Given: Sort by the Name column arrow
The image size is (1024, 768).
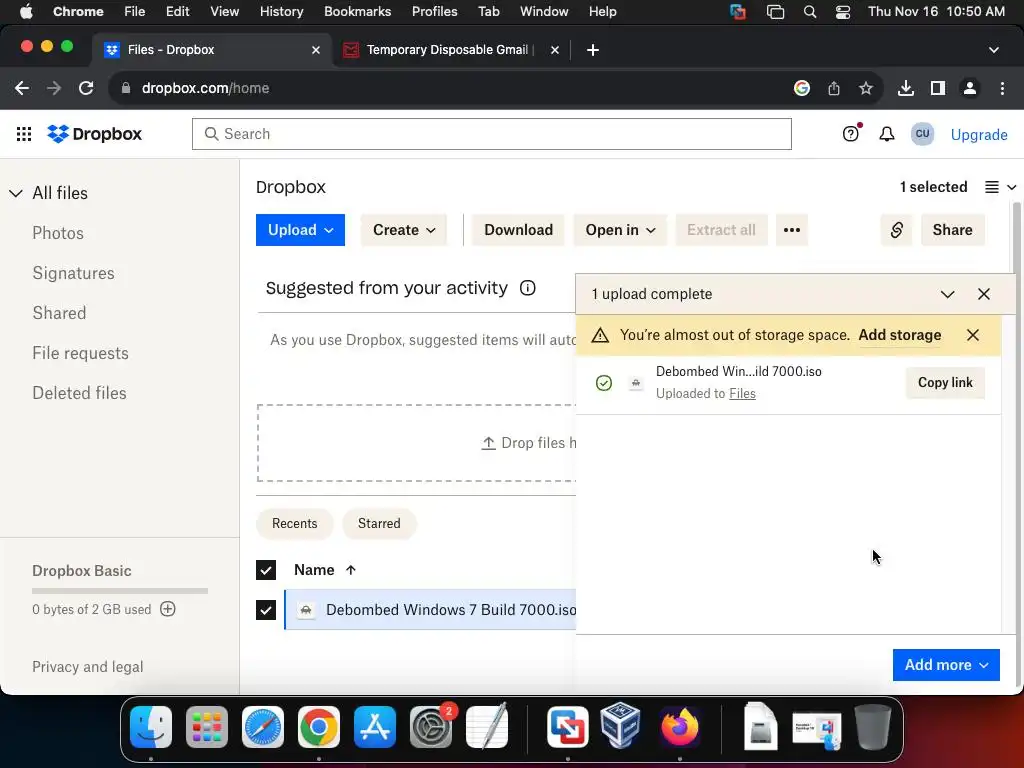Looking at the screenshot, I should 351,570.
